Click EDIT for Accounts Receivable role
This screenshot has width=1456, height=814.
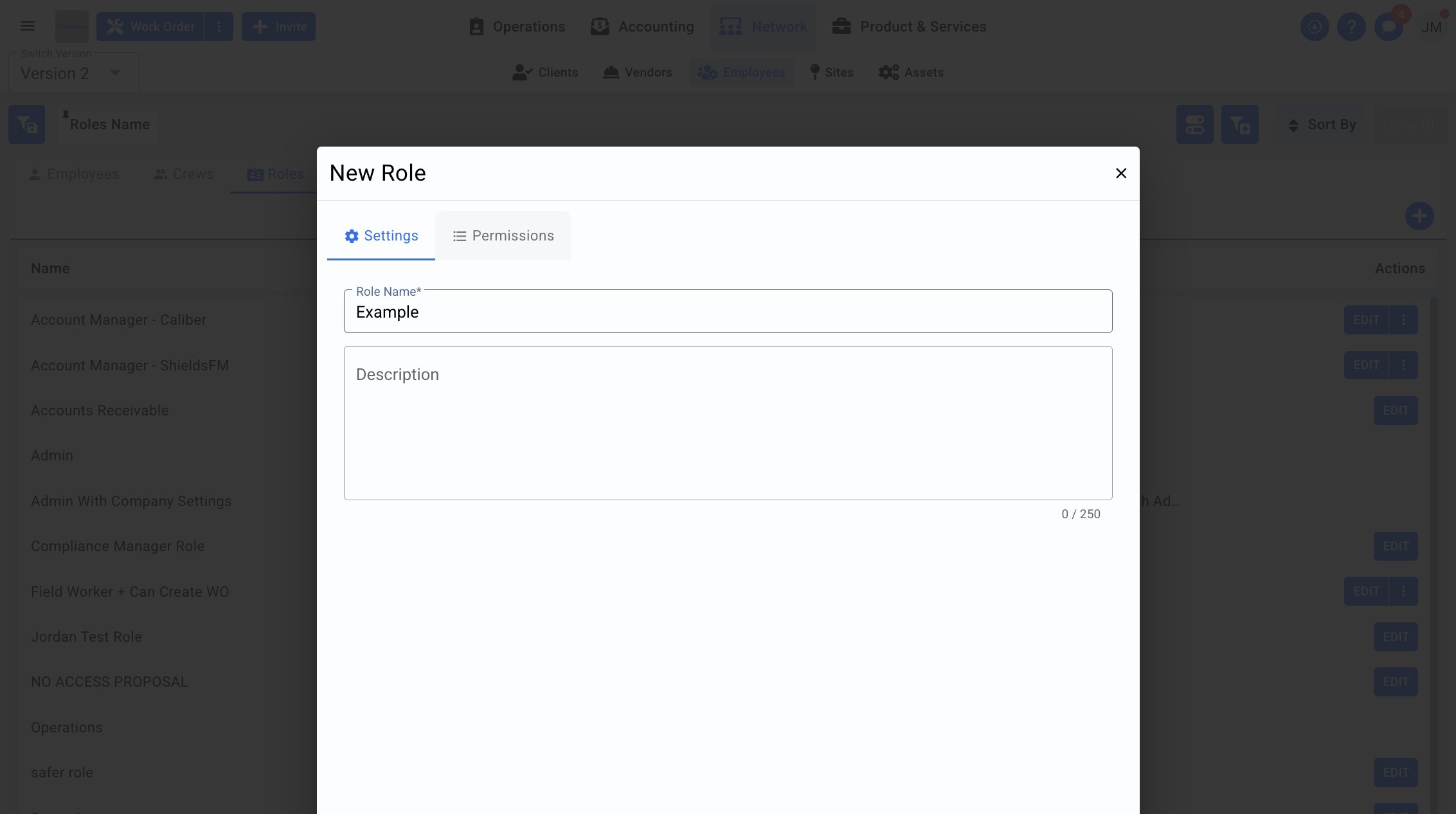(x=1395, y=410)
